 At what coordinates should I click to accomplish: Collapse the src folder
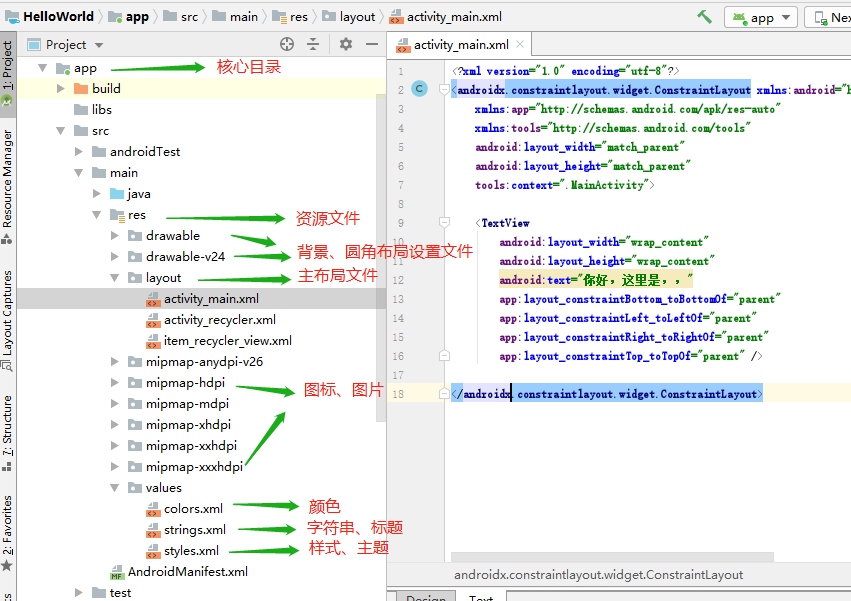pos(60,131)
